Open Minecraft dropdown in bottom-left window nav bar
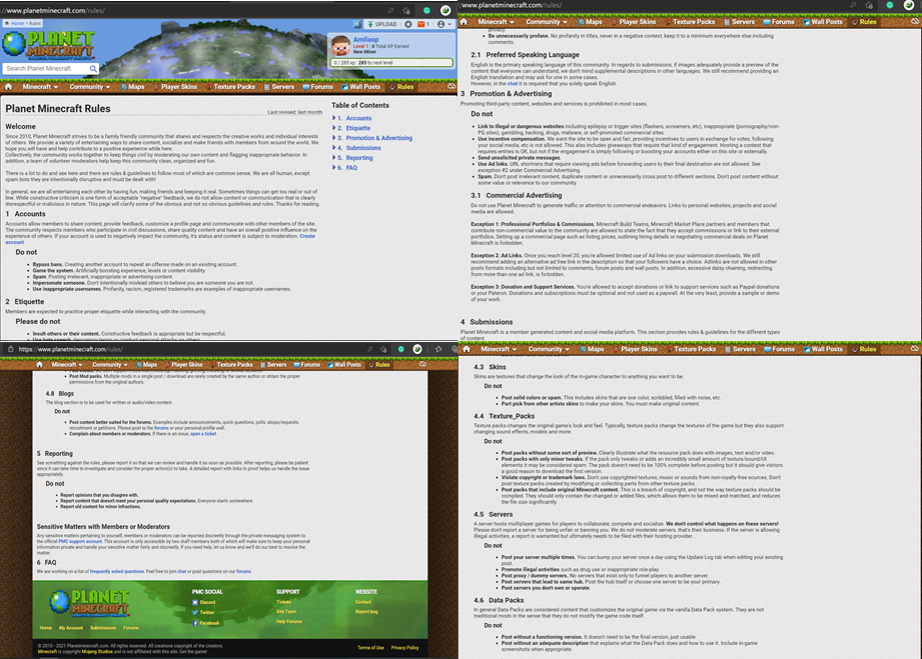Viewport: 922px width, 659px height. pos(67,364)
